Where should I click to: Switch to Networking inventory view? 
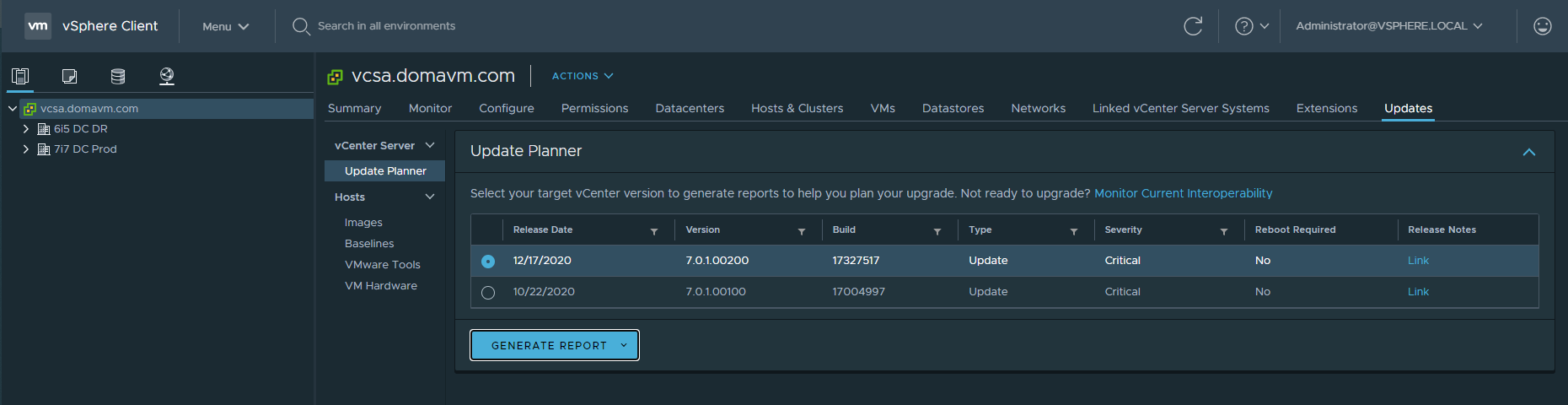(167, 77)
